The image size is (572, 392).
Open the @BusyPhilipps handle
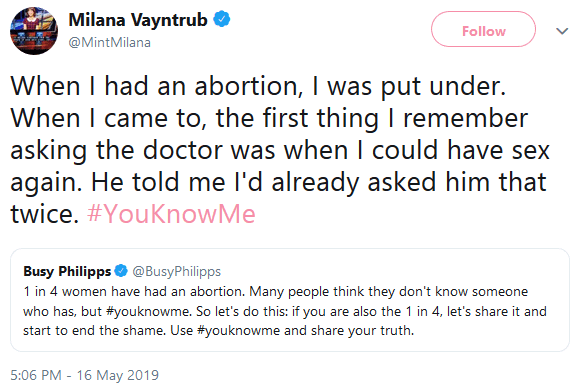point(177,272)
